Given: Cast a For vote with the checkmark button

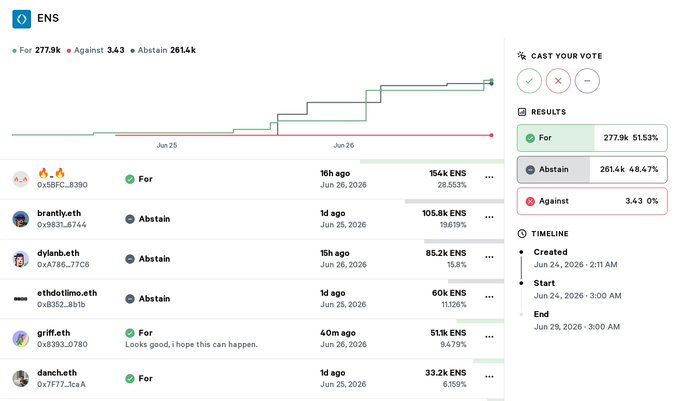Looking at the screenshot, I should tap(529, 81).
